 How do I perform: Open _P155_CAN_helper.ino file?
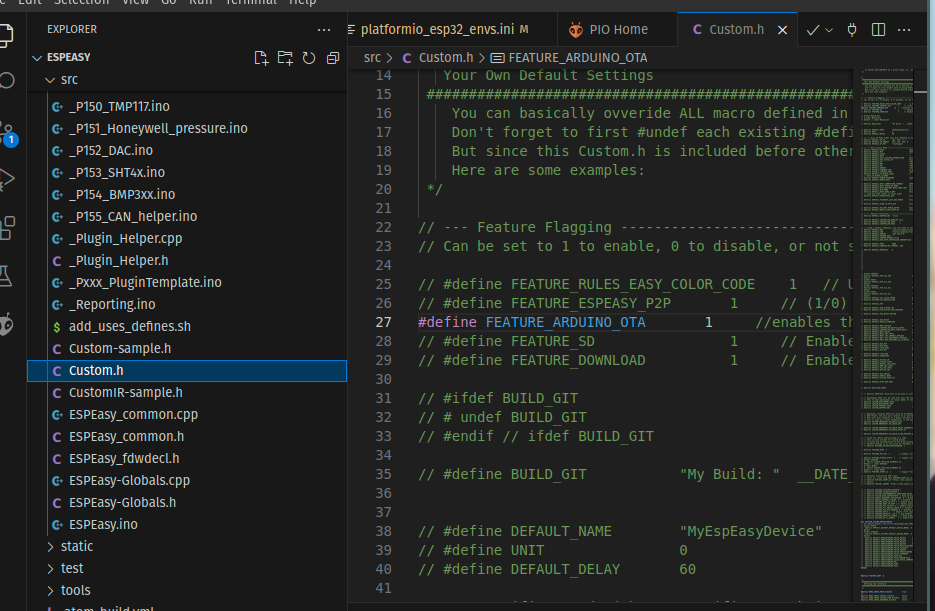[187, 216]
